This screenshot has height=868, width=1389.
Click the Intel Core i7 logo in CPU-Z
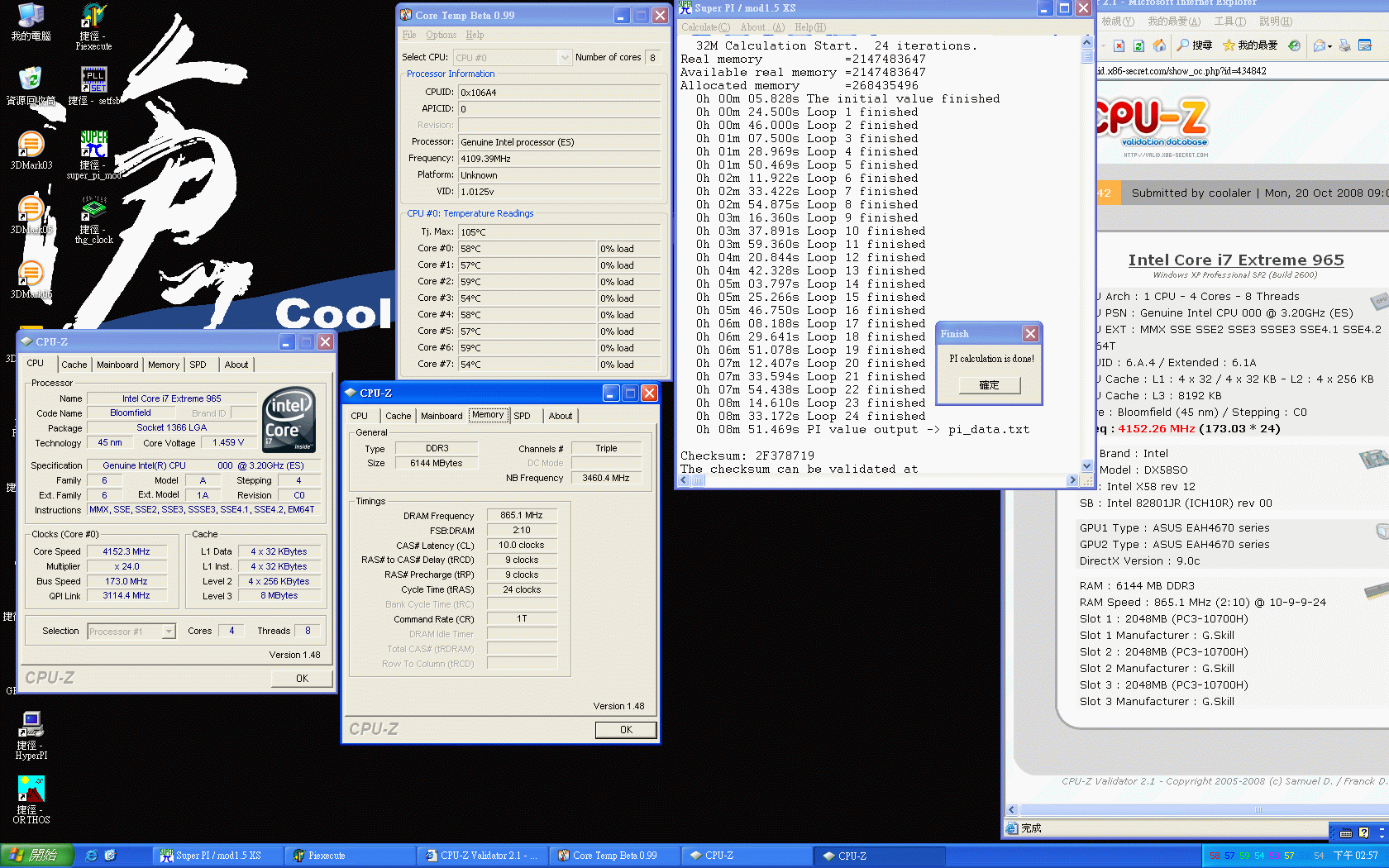[289, 419]
